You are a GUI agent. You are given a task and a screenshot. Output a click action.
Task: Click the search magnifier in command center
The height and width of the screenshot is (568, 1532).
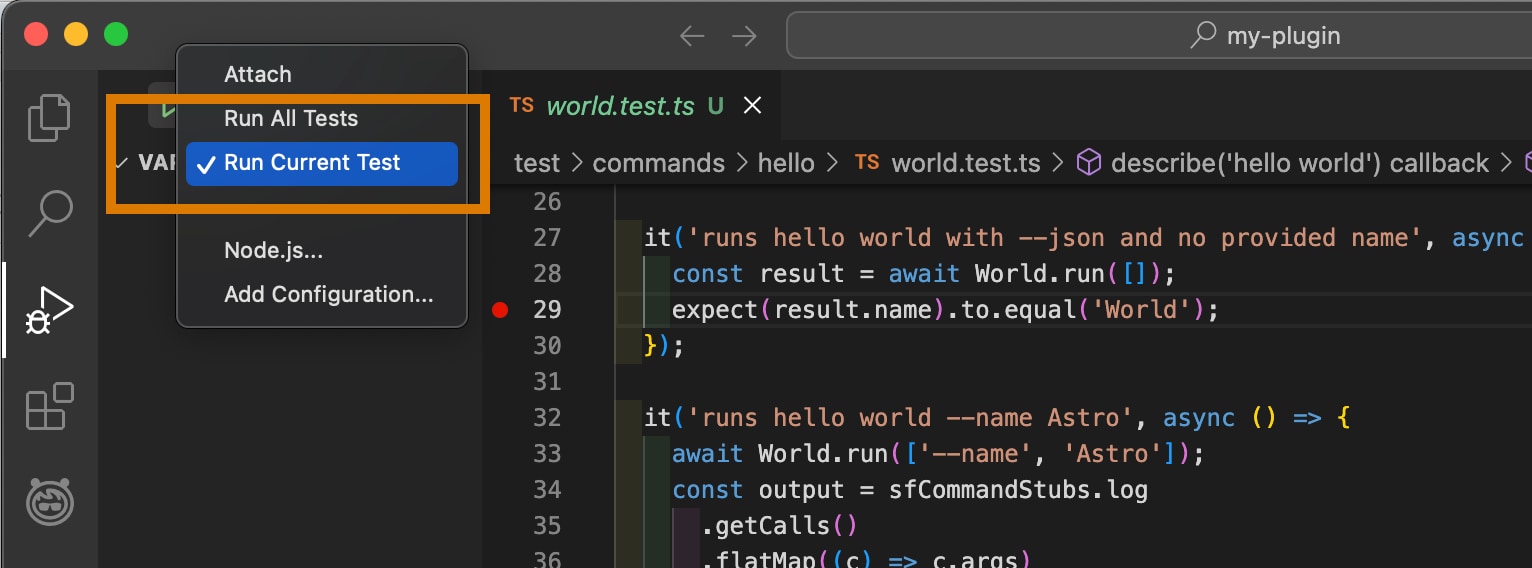point(1203,36)
